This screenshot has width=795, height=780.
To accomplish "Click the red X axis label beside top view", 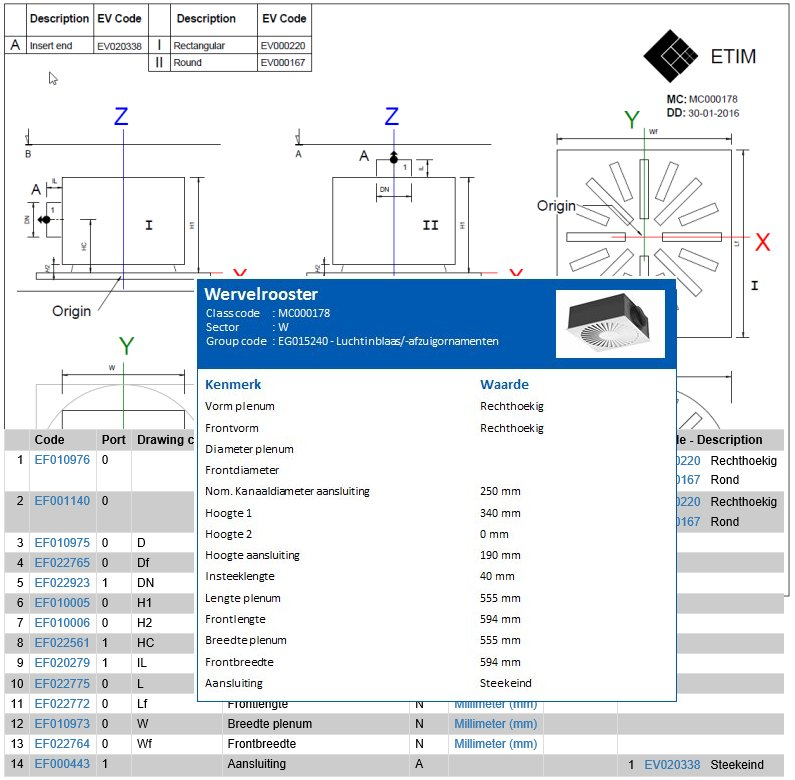I will click(x=763, y=242).
